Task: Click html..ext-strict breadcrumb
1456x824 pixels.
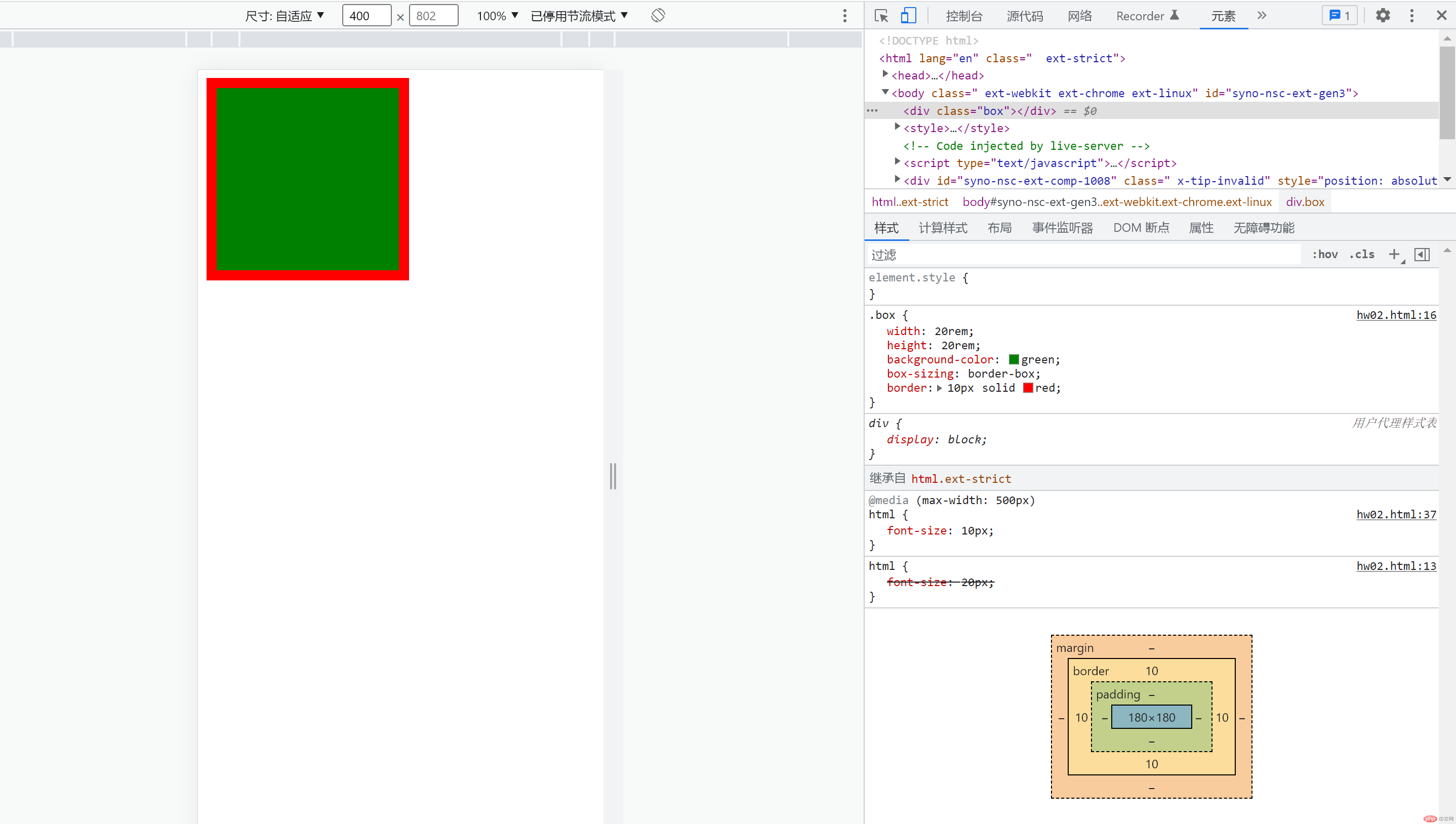Action: 909,202
